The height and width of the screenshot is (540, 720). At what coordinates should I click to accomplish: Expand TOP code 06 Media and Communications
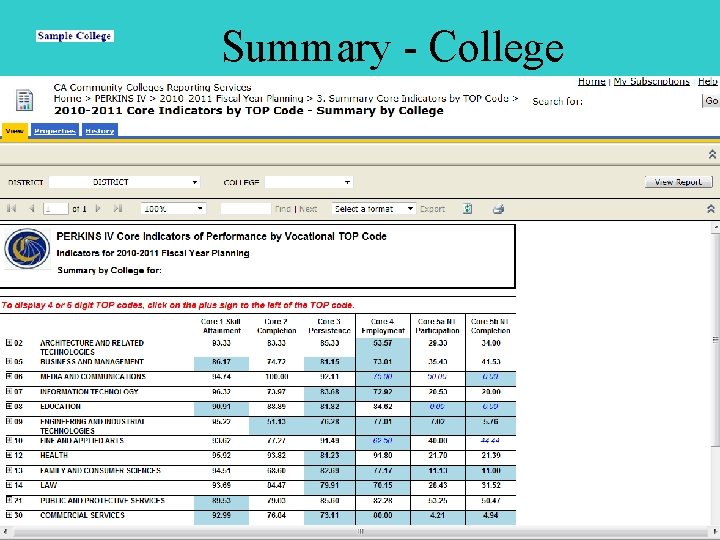[x=9, y=376]
